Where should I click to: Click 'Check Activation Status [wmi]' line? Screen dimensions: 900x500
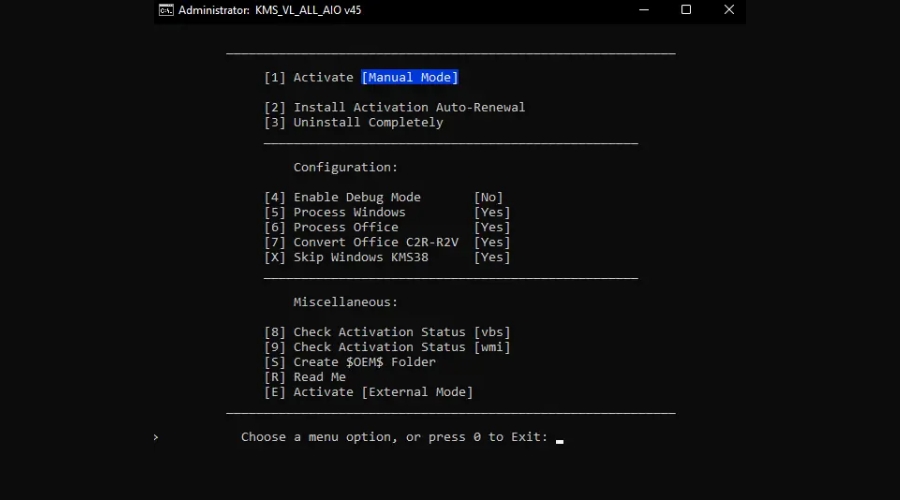(387, 347)
